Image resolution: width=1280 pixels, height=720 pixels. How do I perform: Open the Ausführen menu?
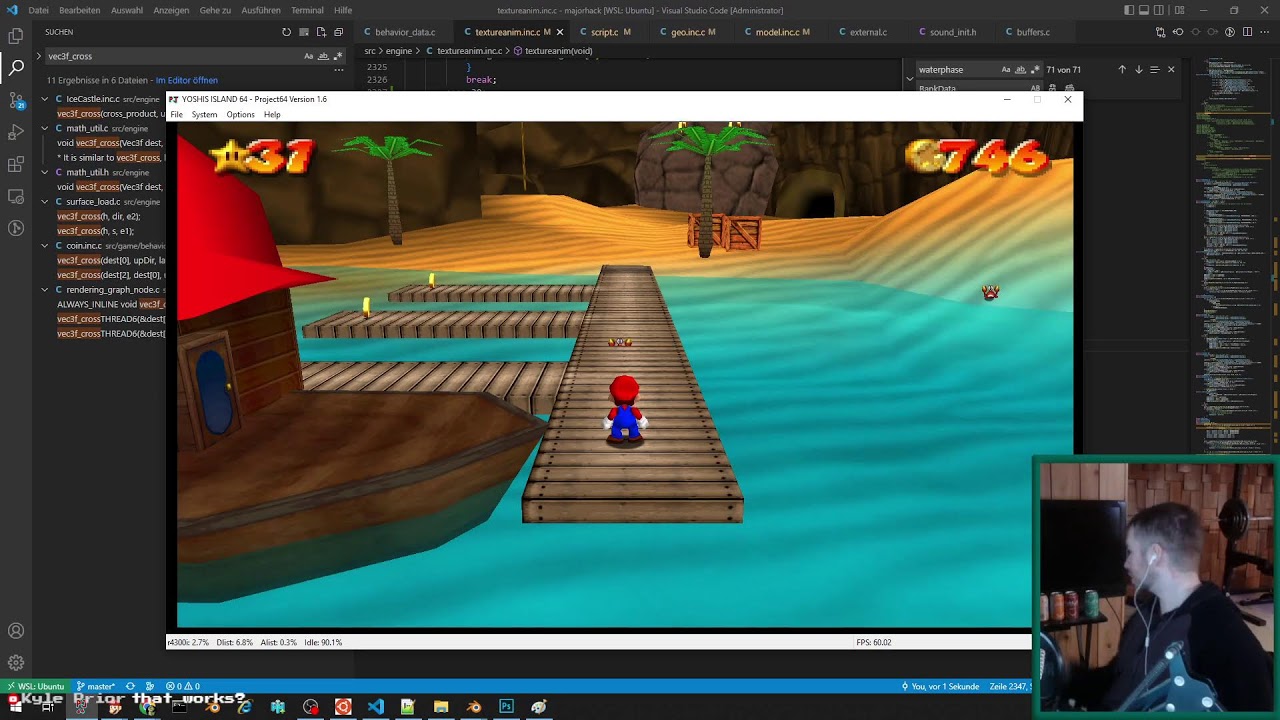261,10
